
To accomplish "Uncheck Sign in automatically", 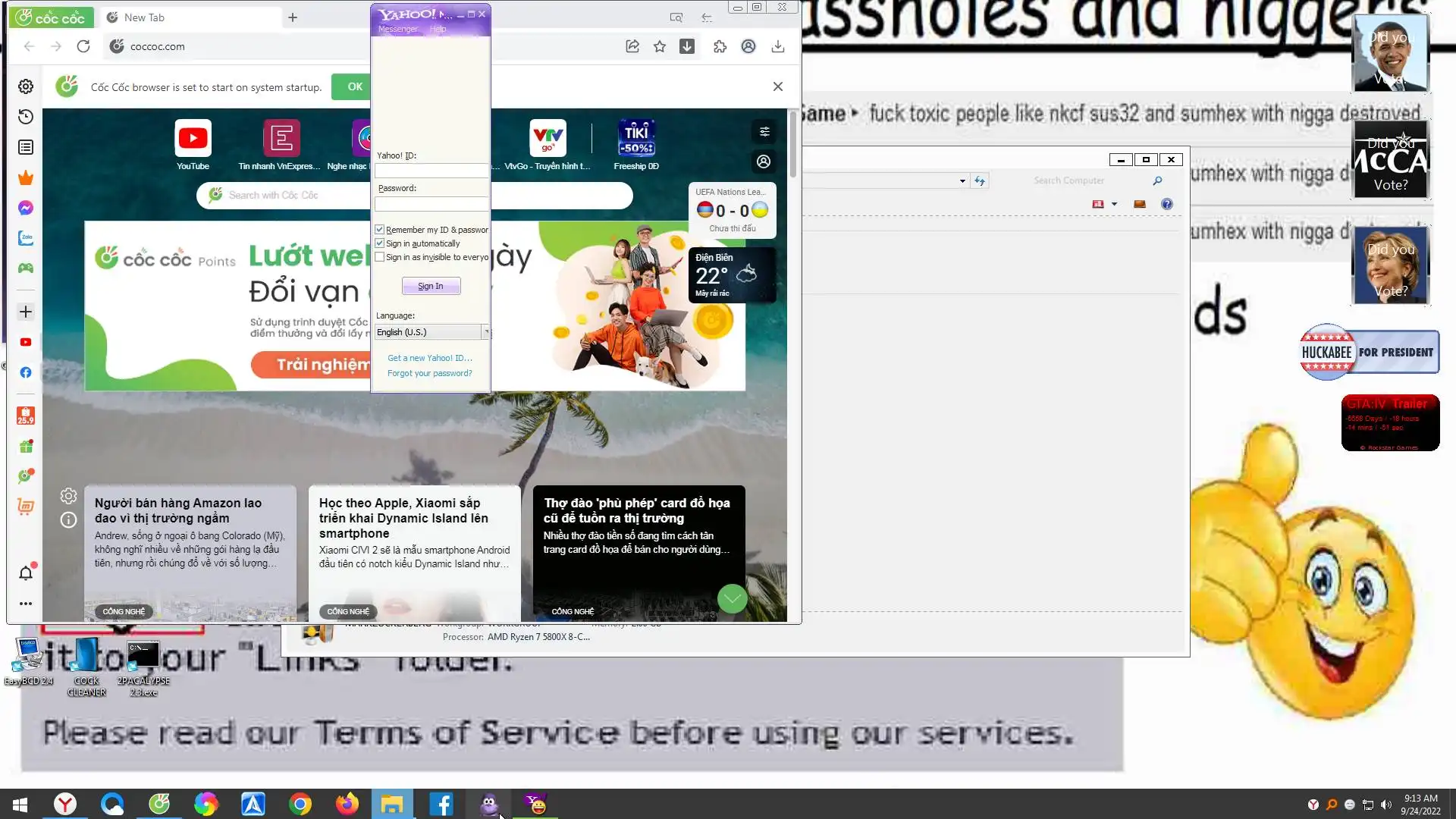I will [x=380, y=243].
